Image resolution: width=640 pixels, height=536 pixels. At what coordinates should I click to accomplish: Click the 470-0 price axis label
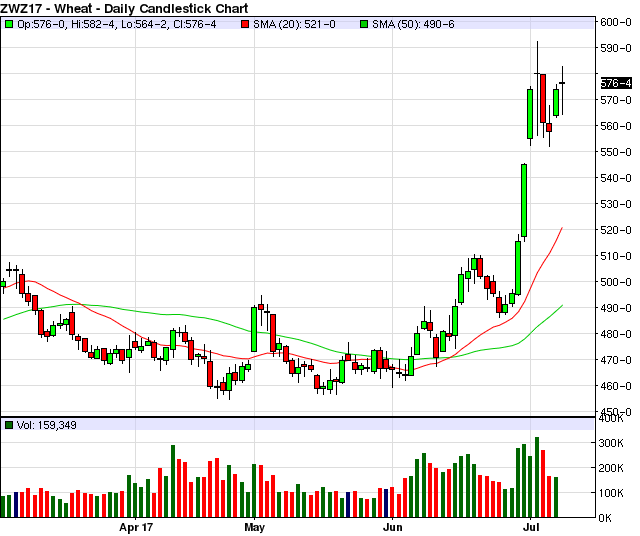tap(616, 360)
